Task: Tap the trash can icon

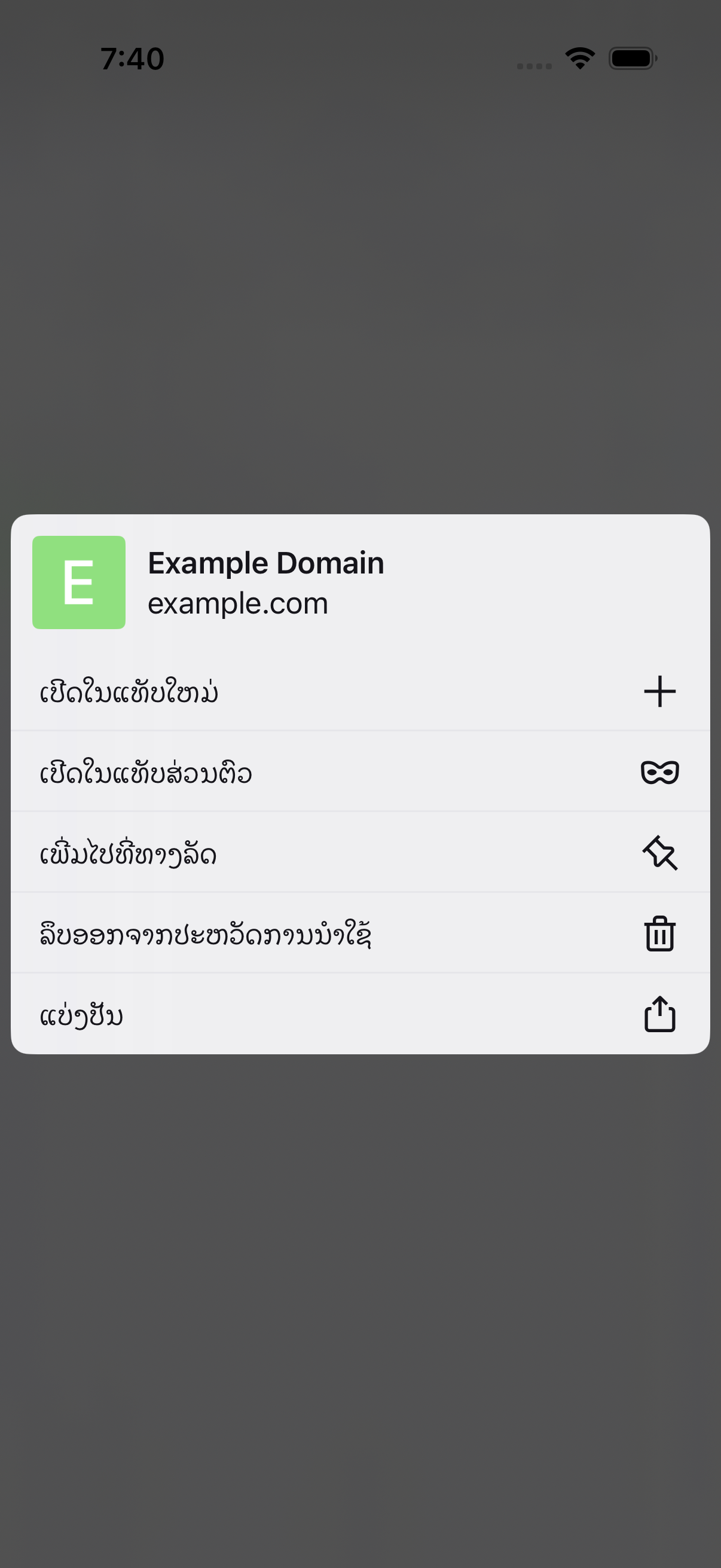Action: tap(659, 934)
